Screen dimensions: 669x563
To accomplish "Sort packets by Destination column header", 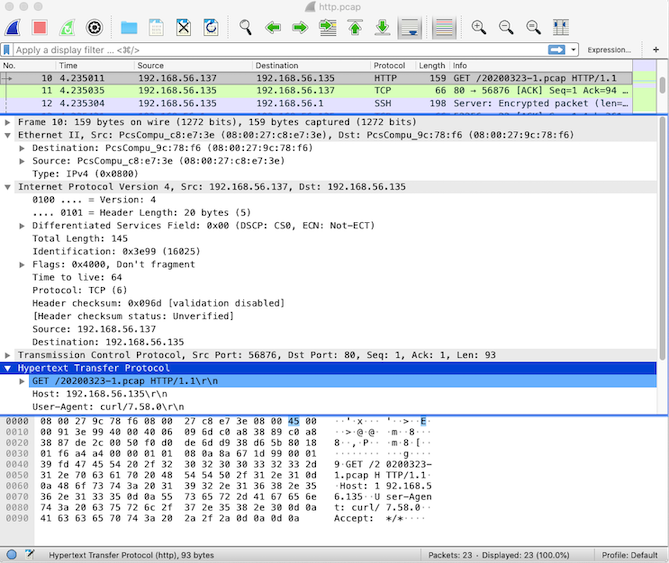I will click(311, 65).
